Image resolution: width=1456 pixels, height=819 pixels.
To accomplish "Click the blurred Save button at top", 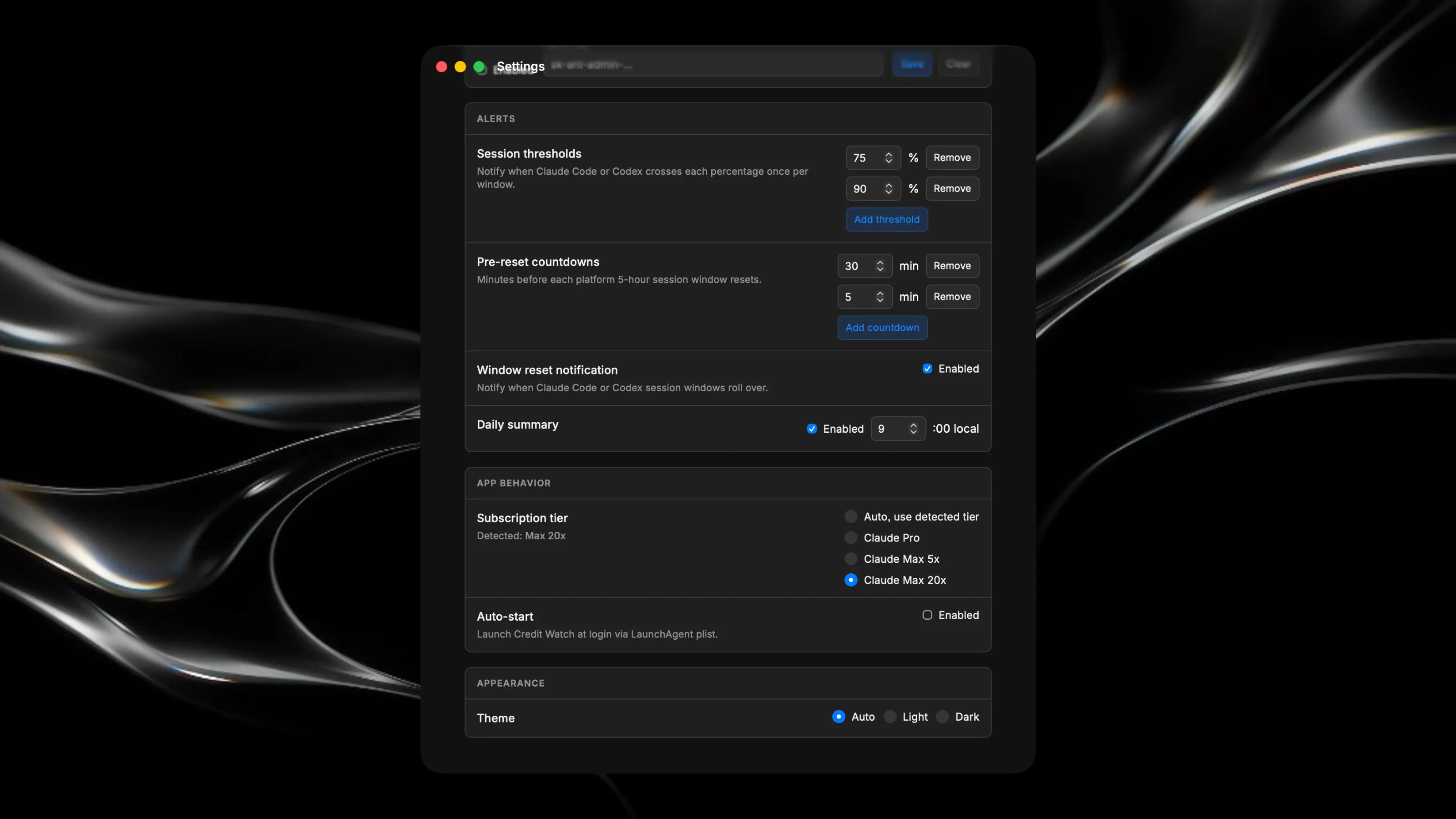I will tap(912, 65).
